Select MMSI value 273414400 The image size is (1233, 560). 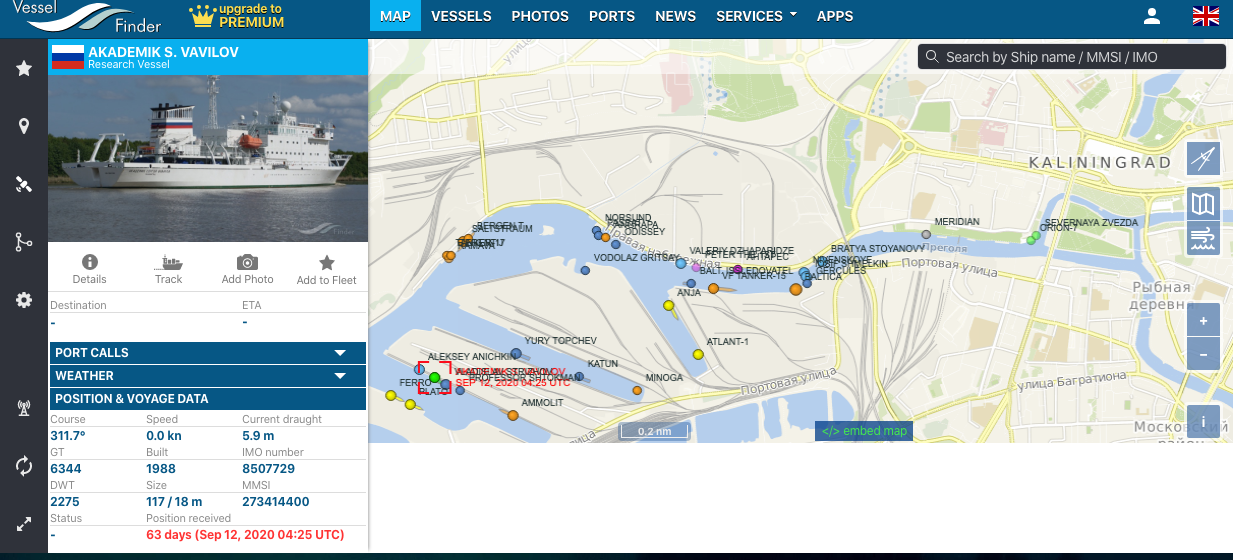click(275, 501)
